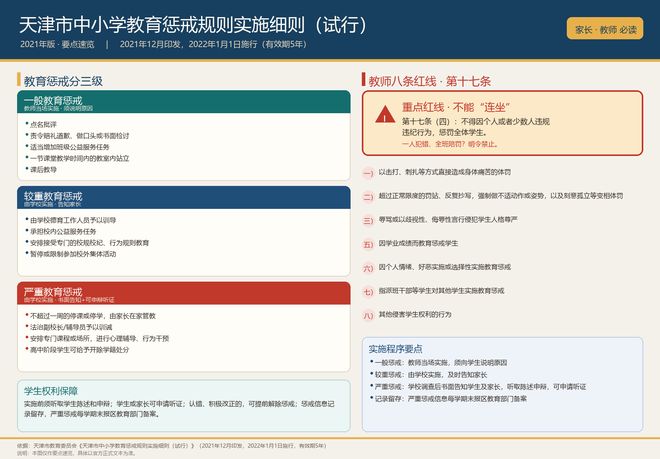Click the 三) numbered circle badge

point(368,220)
